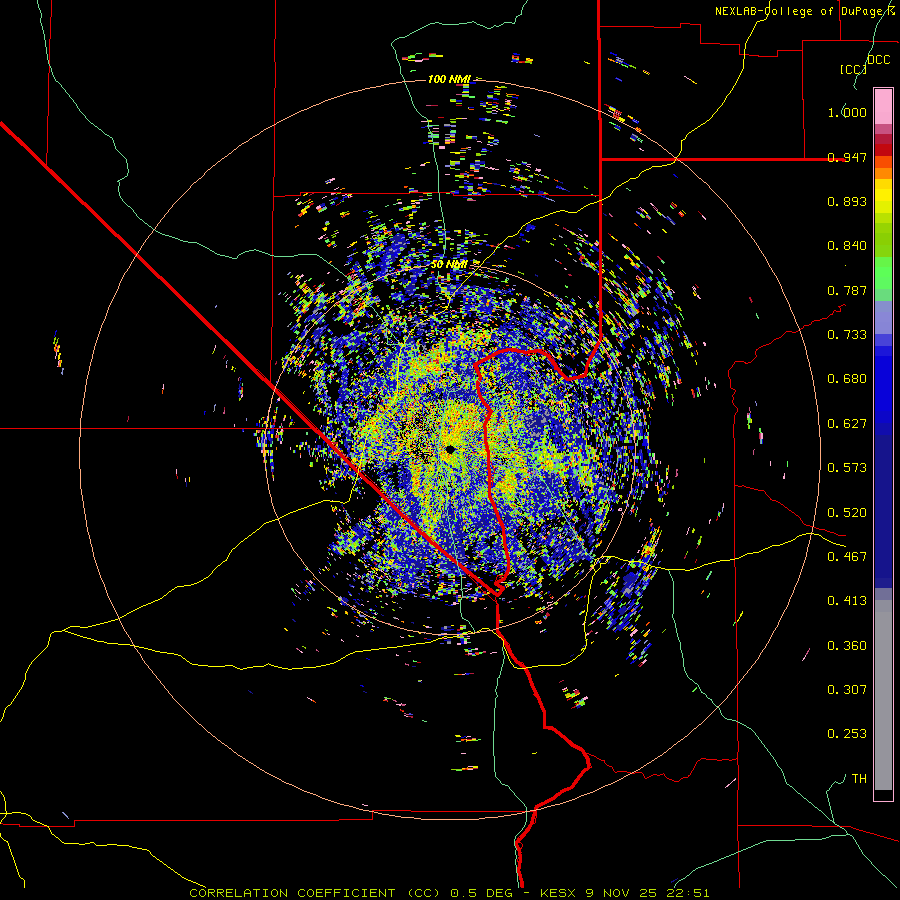Click the 100 NMI range ring label
Image resolution: width=900 pixels, height=900 pixels.
[449, 79]
